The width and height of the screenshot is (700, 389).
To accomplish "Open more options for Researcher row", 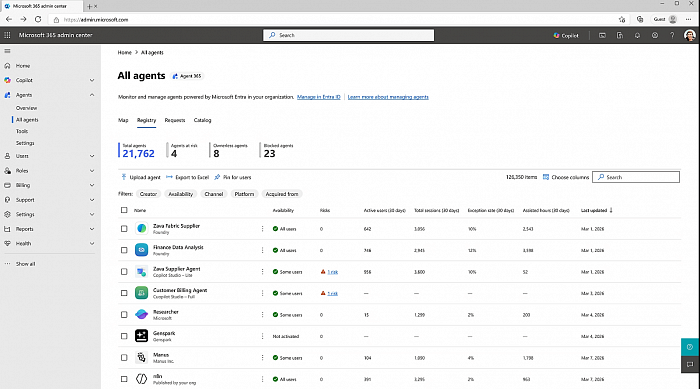I will click(x=262, y=314).
